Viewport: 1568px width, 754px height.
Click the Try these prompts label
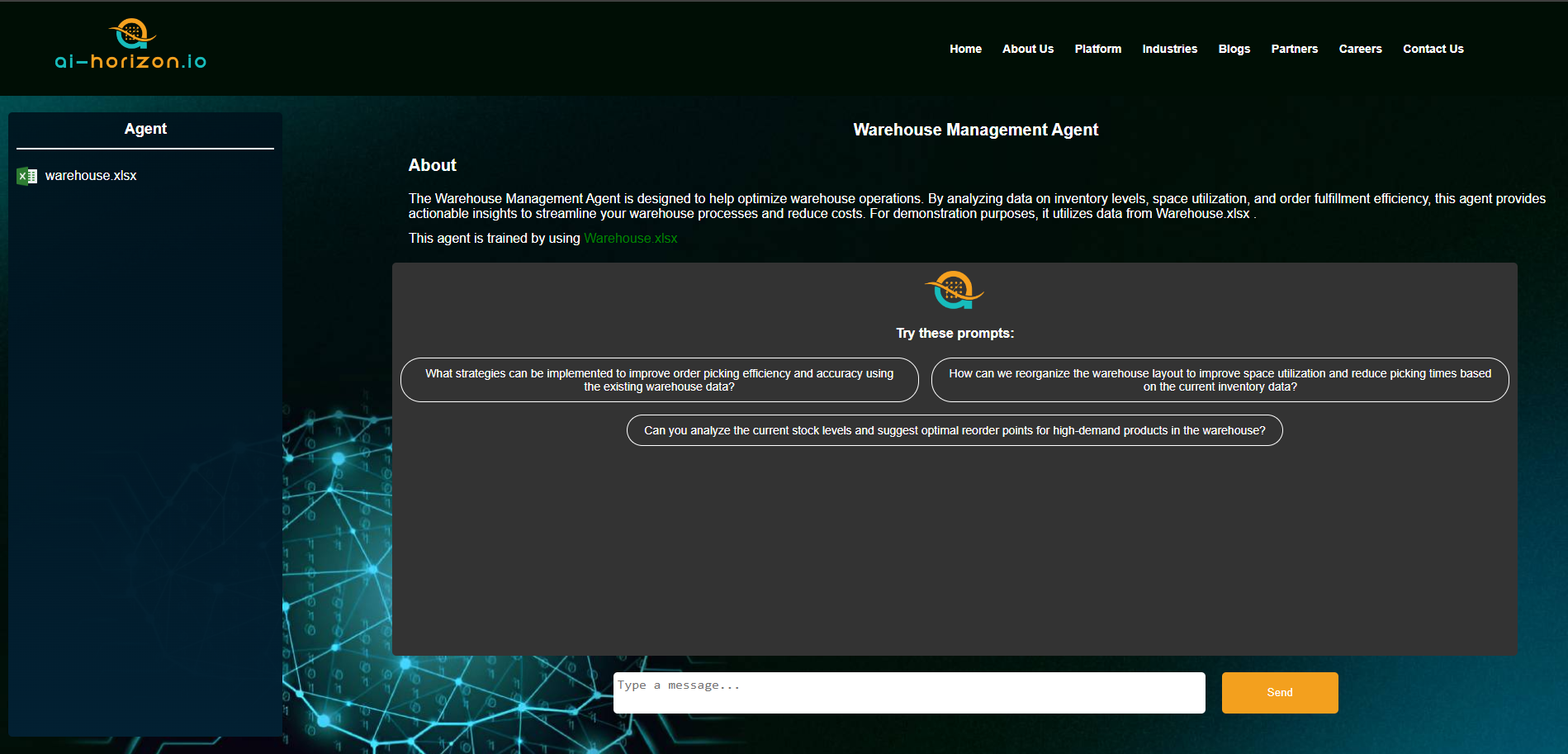click(x=955, y=334)
